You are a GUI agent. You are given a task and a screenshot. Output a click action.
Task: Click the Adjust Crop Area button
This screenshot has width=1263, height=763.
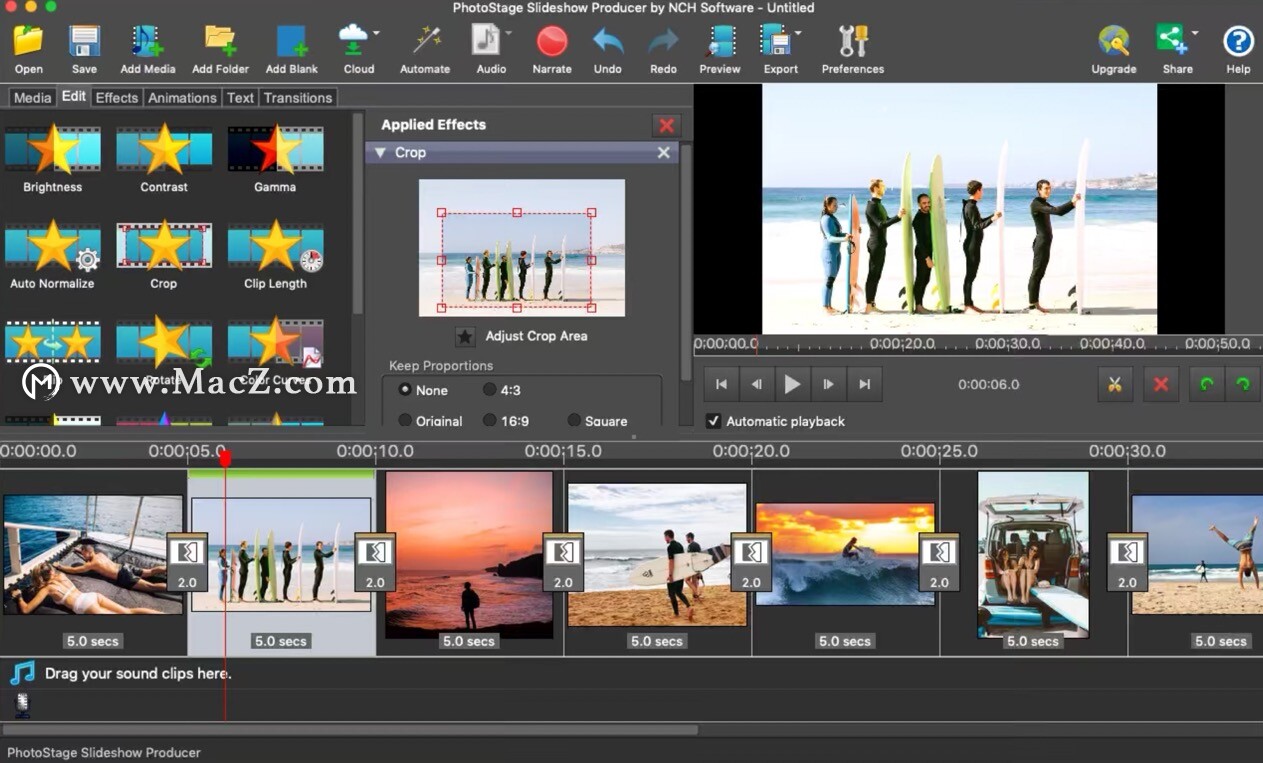[x=465, y=336]
